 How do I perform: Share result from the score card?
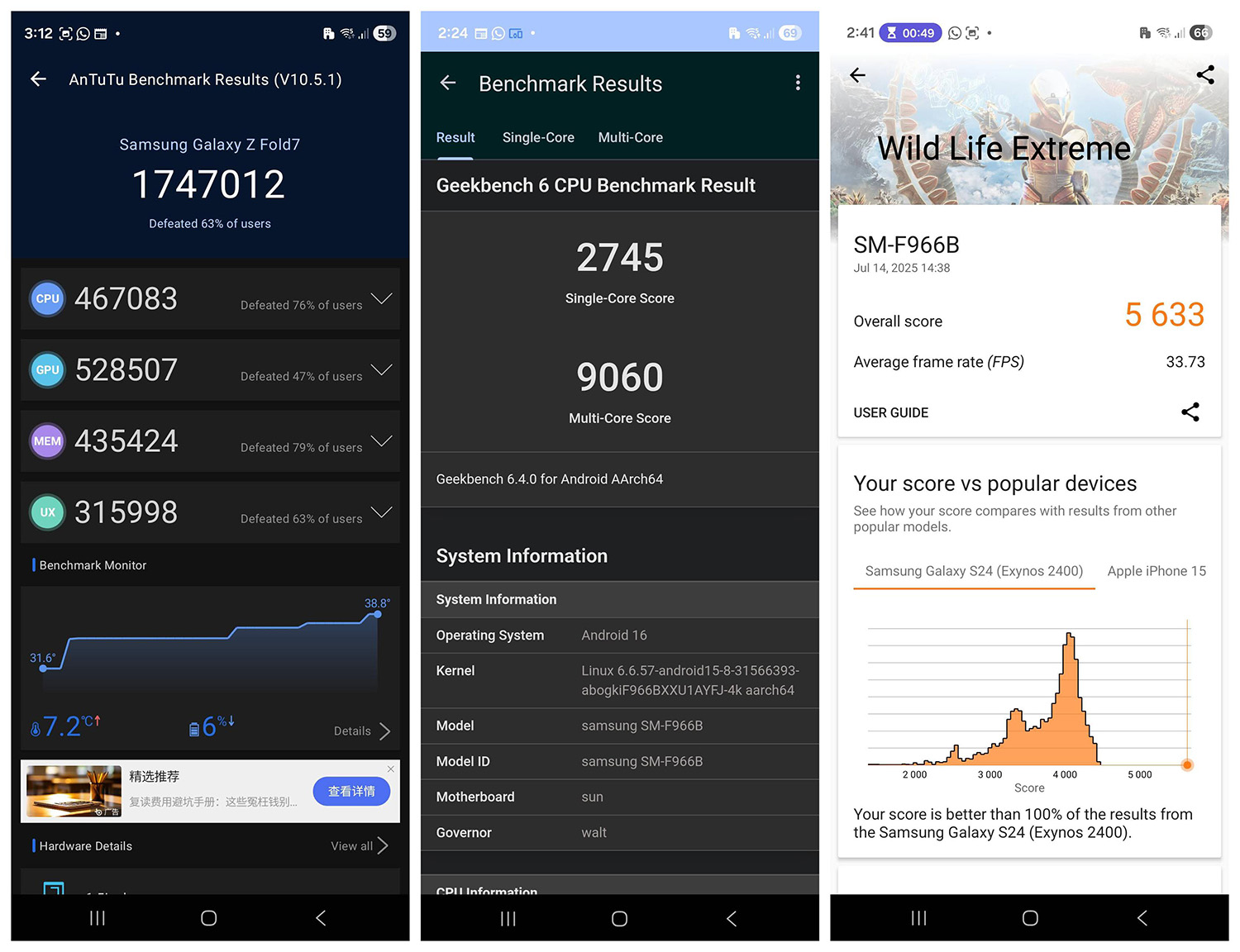[x=1190, y=412]
